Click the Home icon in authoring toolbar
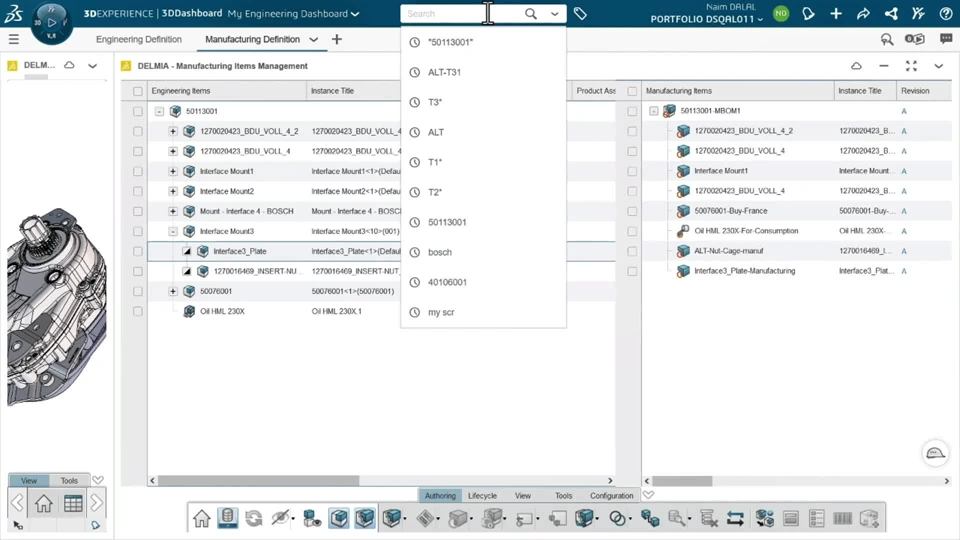Screen dimensions: 960x540 pyautogui.click(x=201, y=519)
